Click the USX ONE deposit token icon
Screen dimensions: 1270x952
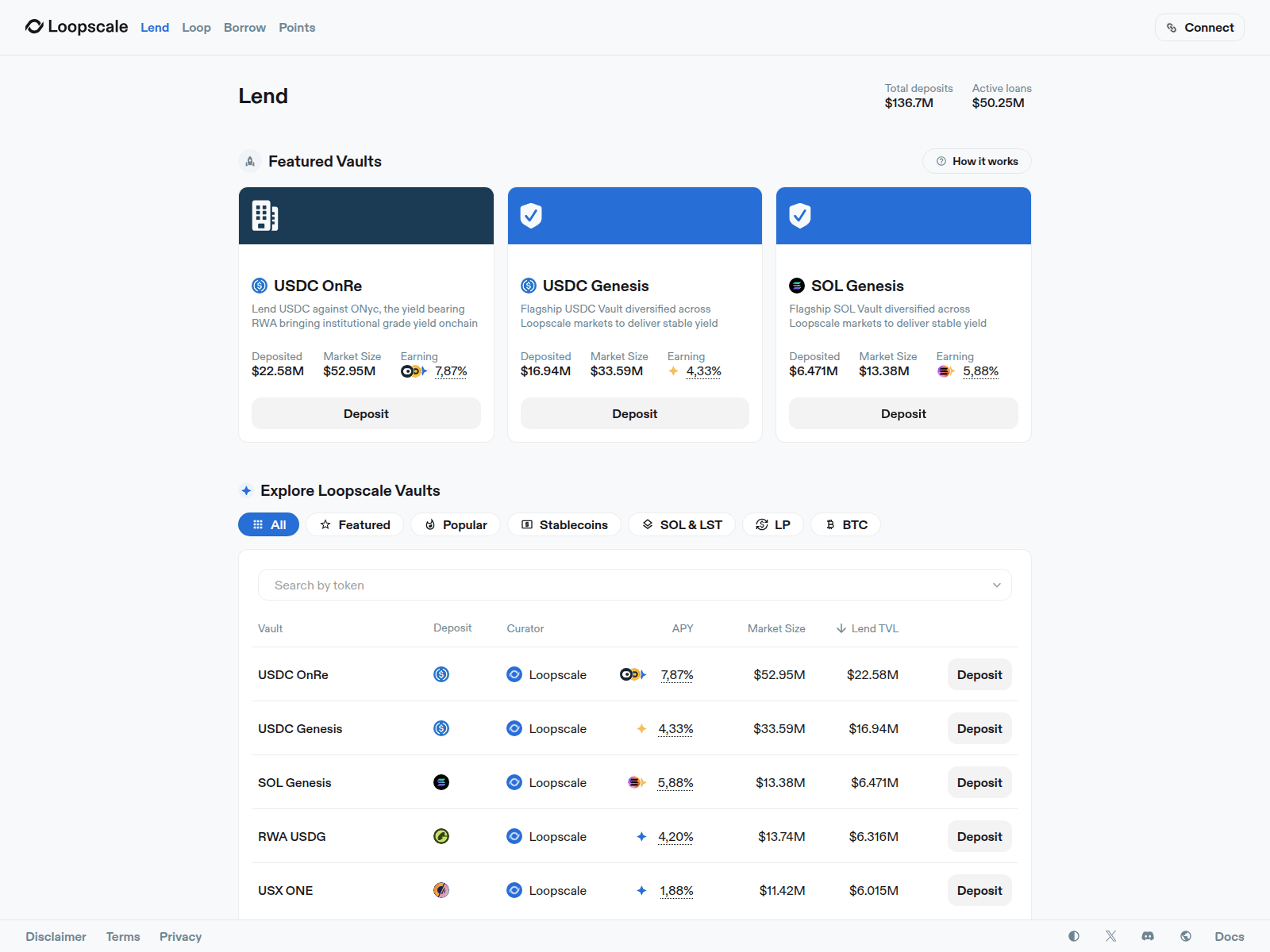click(441, 890)
